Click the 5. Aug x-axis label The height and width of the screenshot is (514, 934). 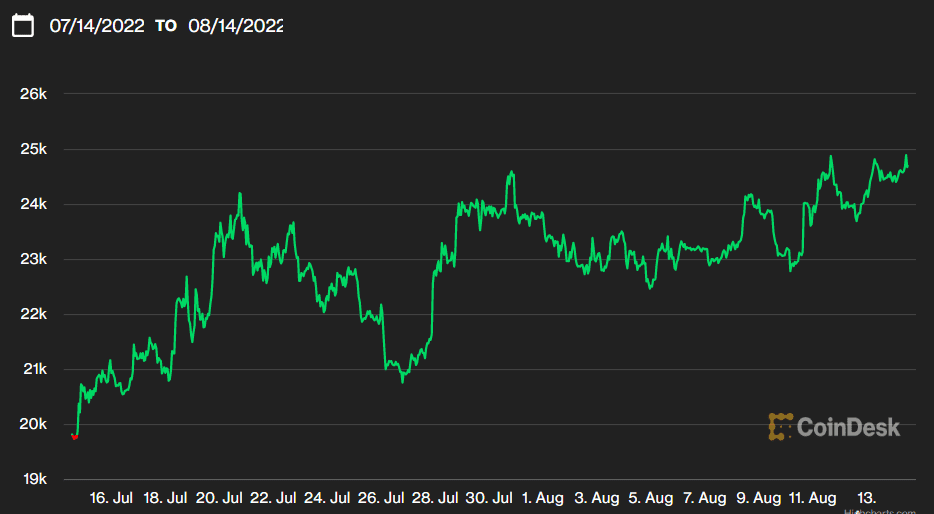coord(650,498)
